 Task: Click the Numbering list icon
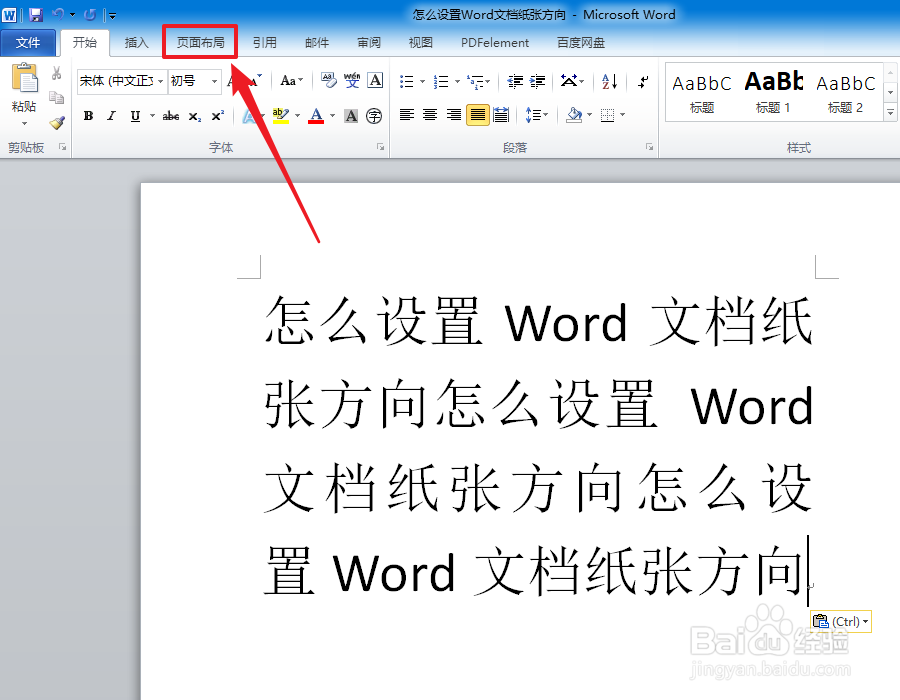(x=441, y=81)
